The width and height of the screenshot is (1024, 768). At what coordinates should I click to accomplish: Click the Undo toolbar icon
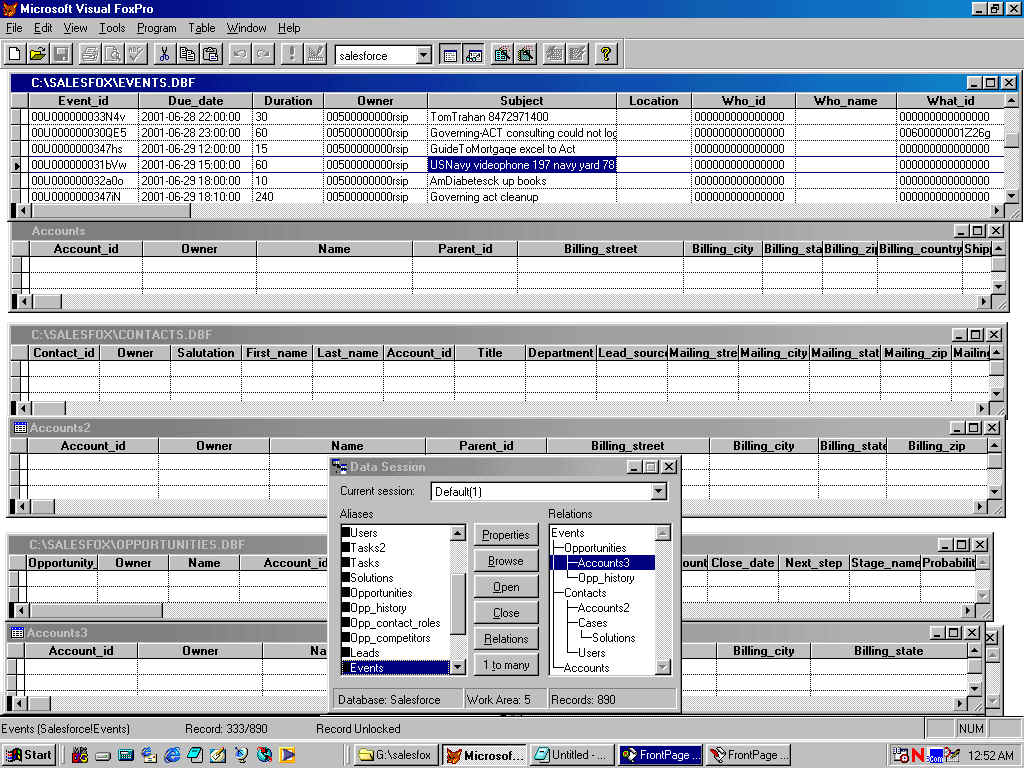pyautogui.click(x=240, y=54)
